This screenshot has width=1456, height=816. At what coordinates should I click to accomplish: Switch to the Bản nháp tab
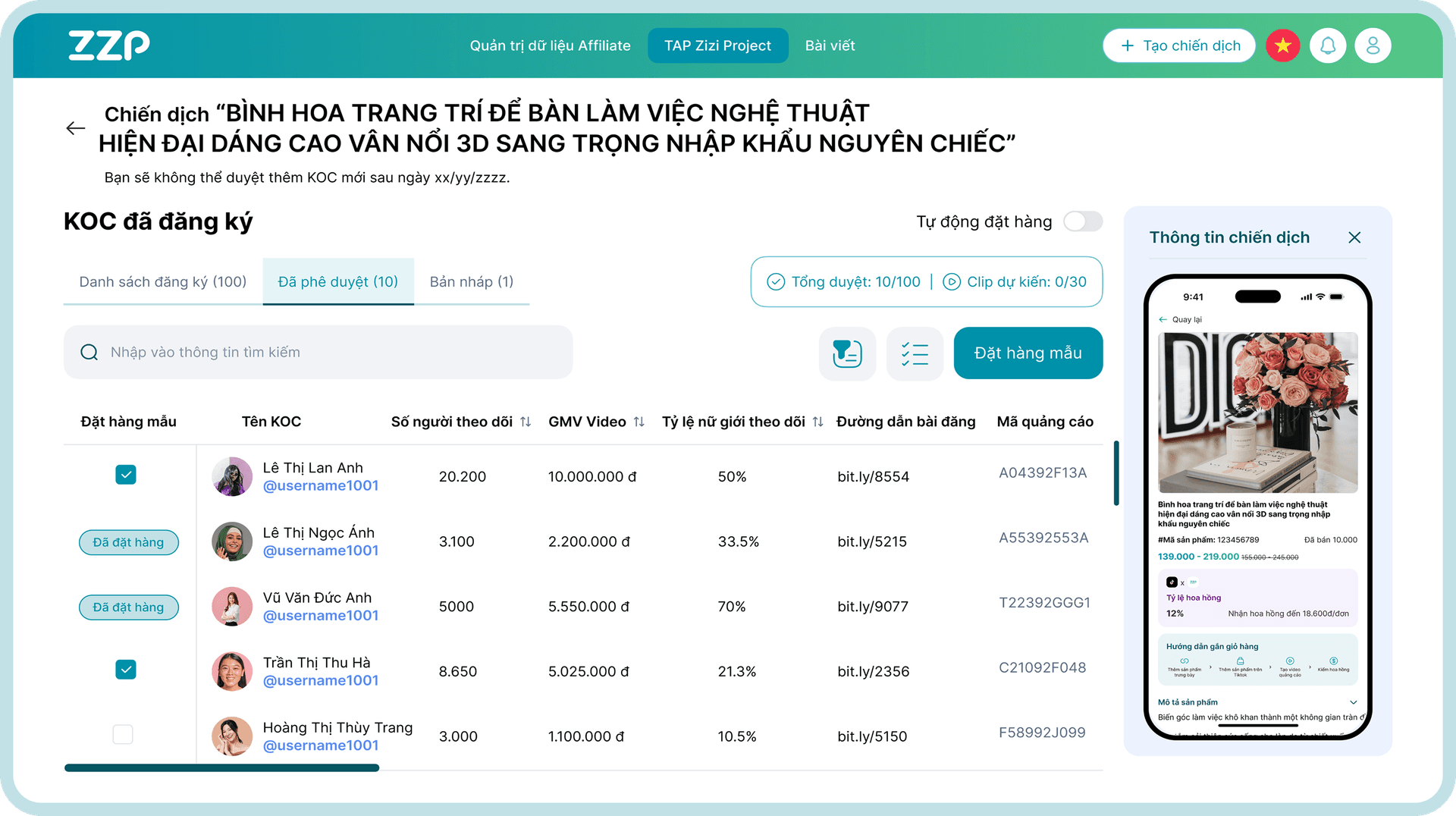point(471,281)
